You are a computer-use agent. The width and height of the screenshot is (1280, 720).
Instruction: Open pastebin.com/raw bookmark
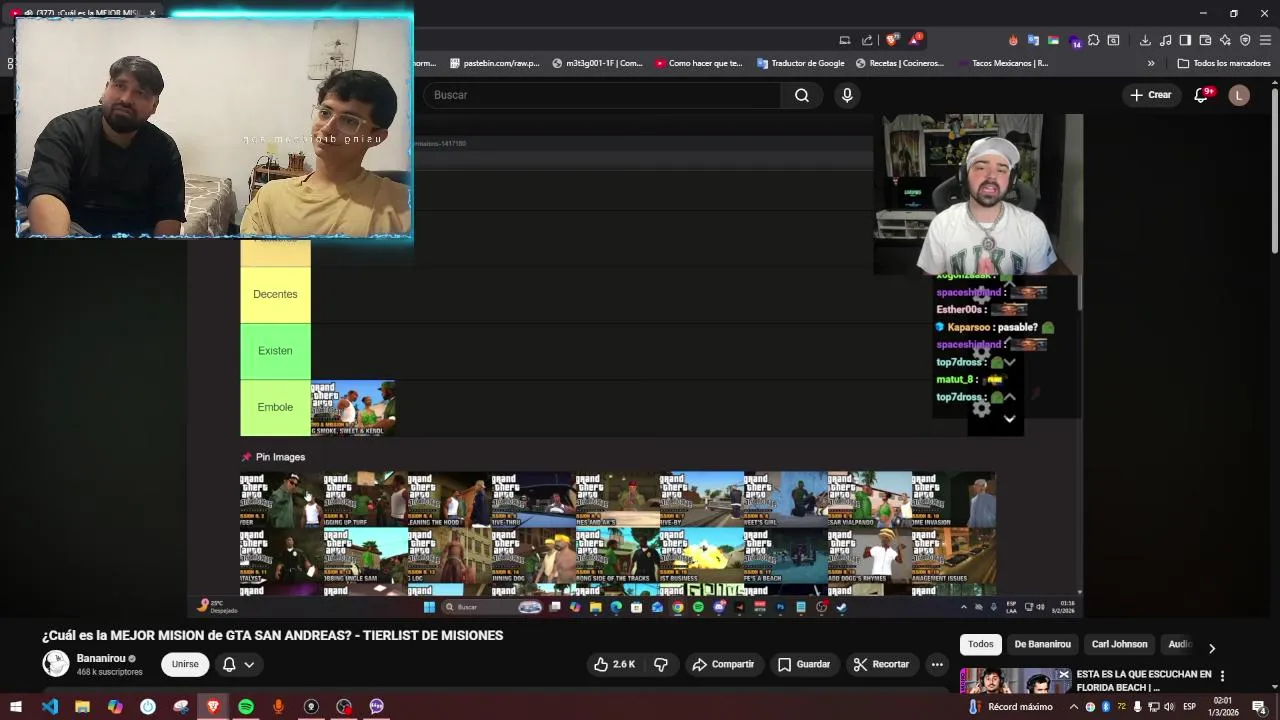(494, 63)
